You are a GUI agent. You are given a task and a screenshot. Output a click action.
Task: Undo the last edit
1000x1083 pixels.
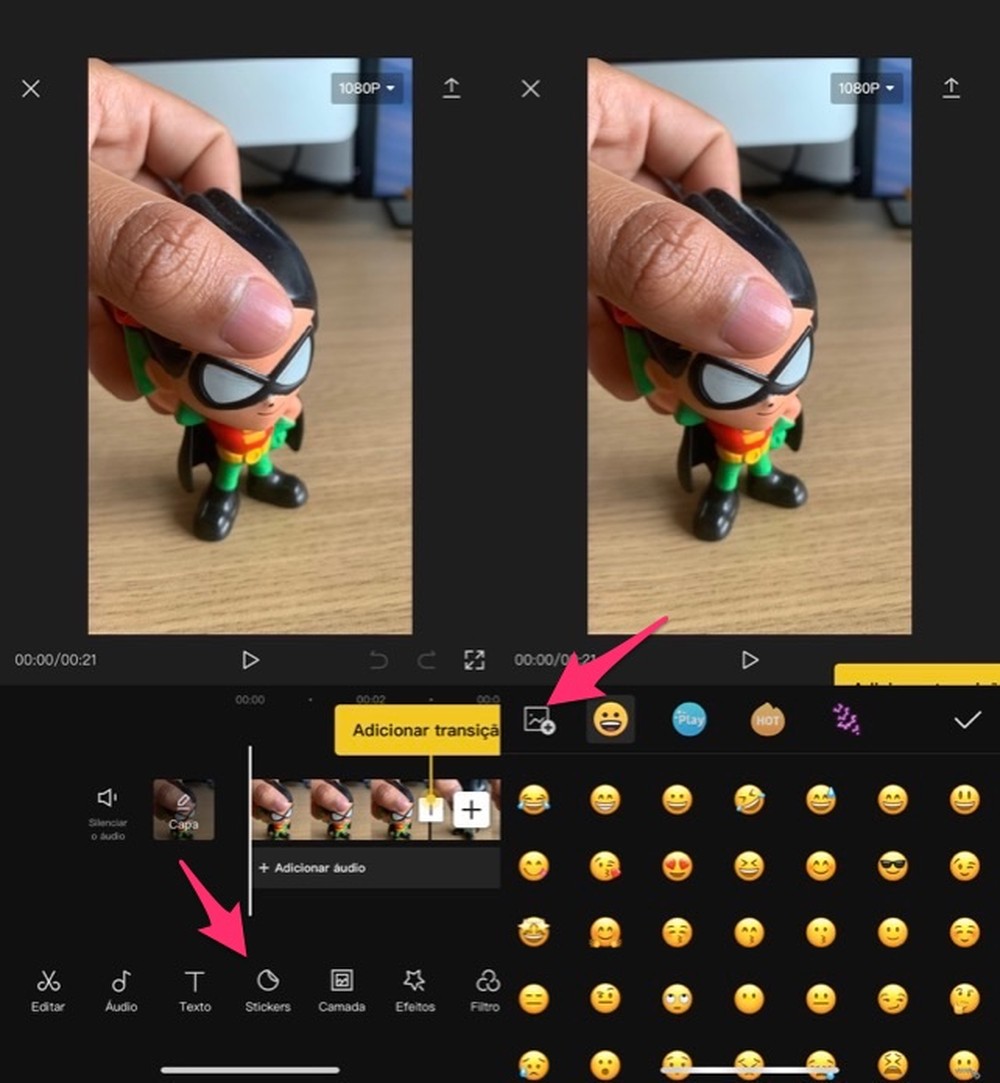(378, 660)
